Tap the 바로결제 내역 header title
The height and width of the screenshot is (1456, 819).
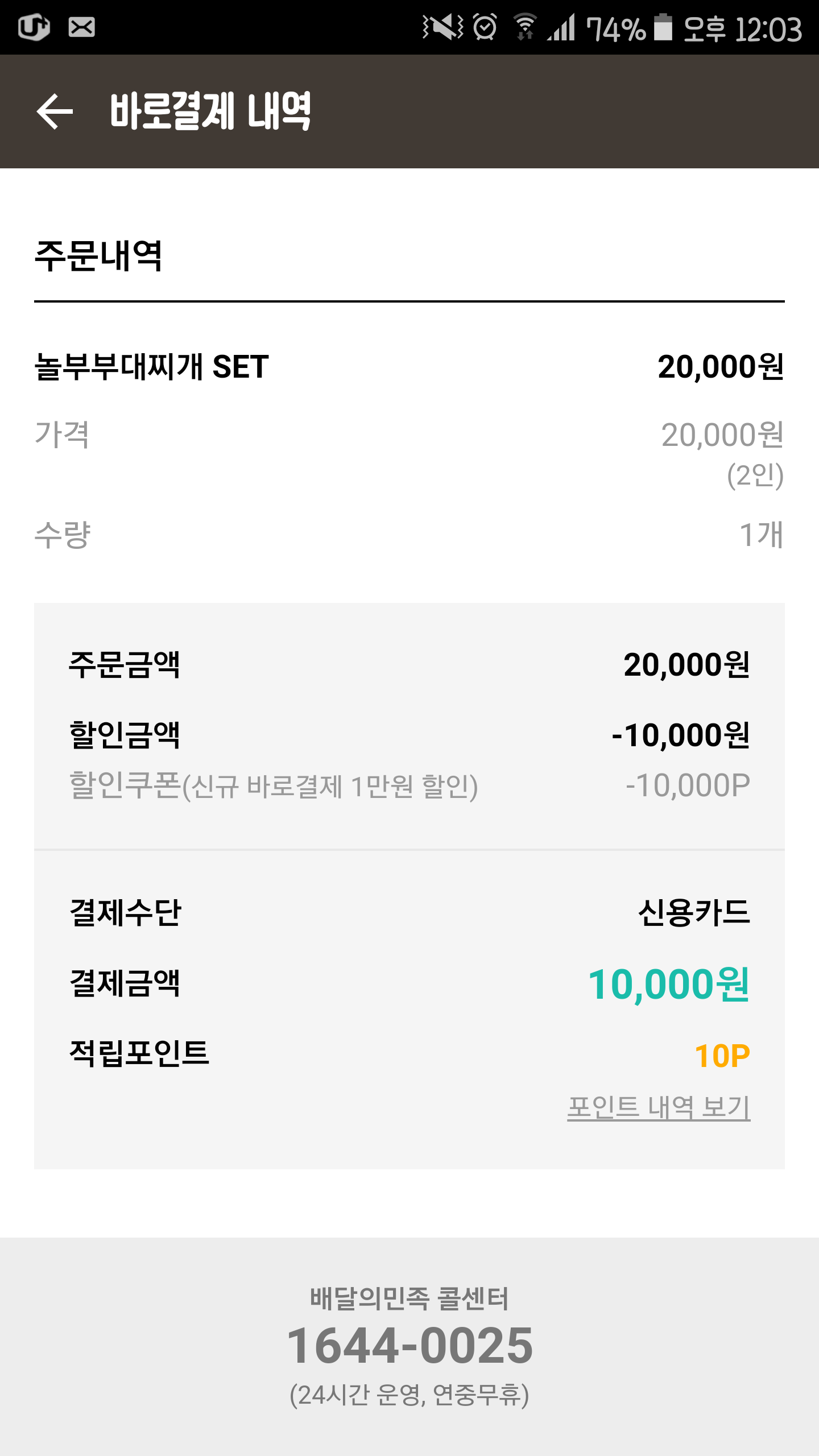tap(210, 111)
